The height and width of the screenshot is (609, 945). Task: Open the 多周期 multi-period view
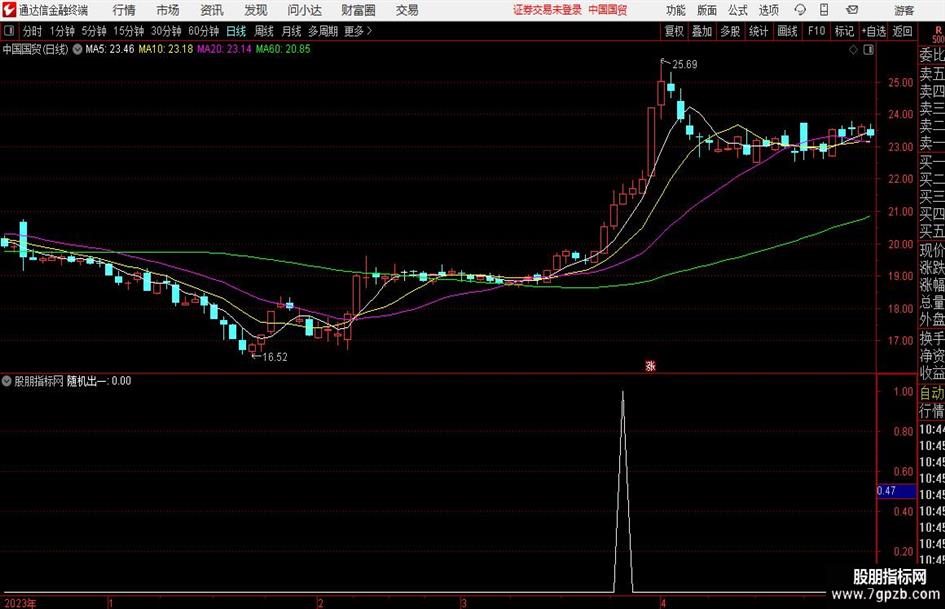point(323,31)
